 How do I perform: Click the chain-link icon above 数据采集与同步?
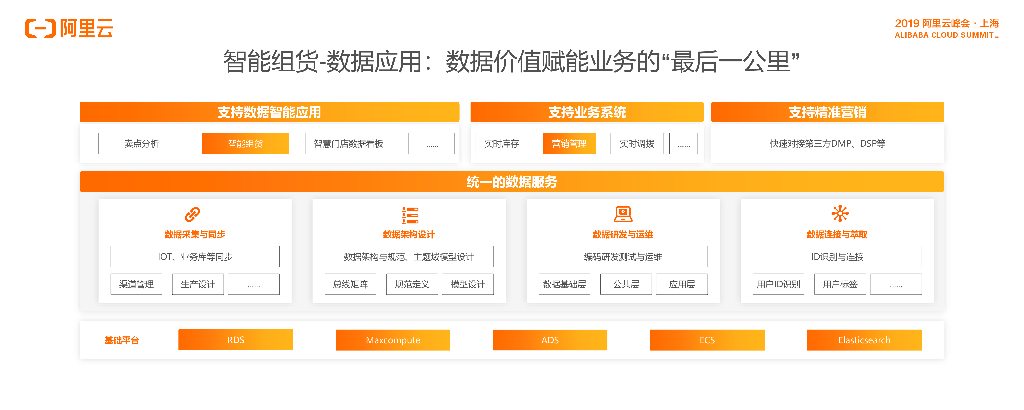(192, 214)
